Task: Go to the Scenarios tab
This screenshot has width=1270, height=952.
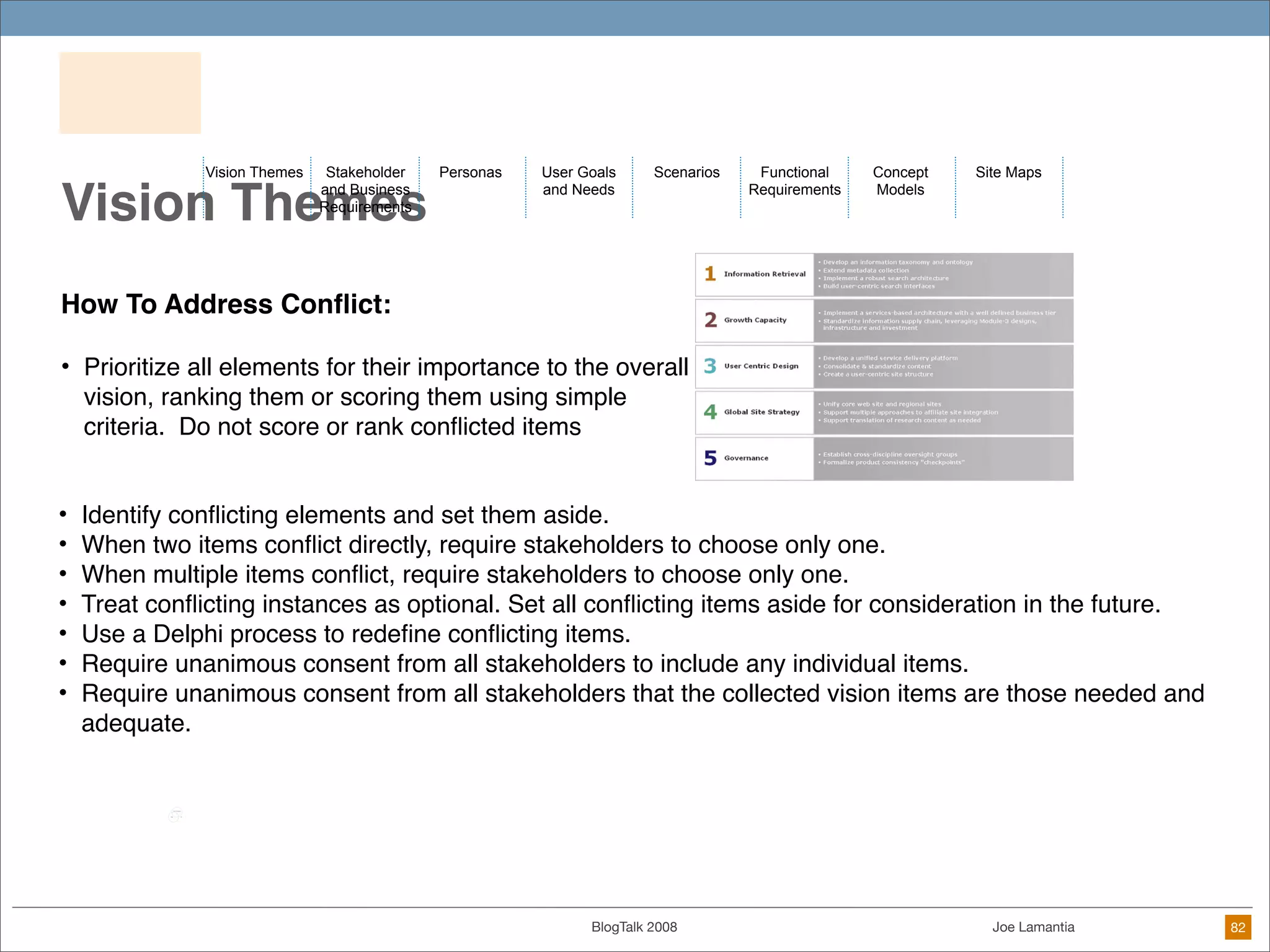Action: click(686, 172)
